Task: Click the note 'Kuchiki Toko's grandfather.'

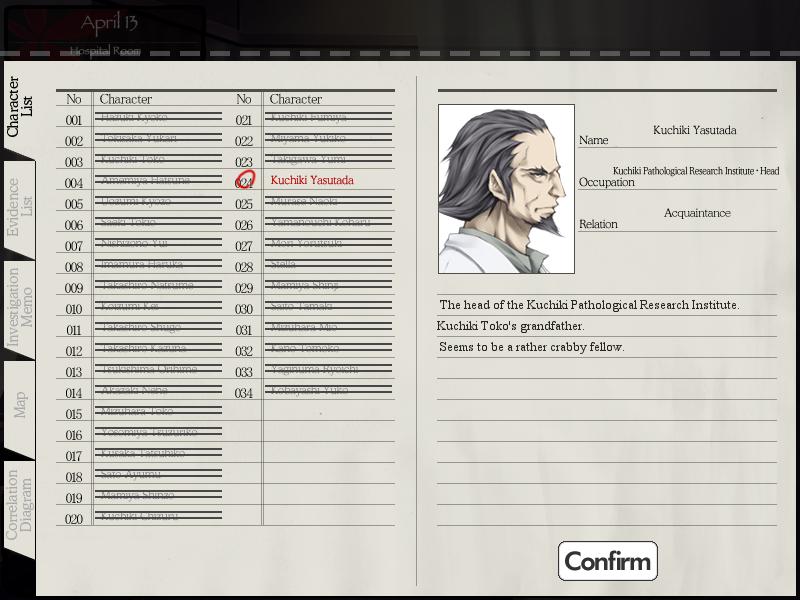Action: (x=510, y=326)
